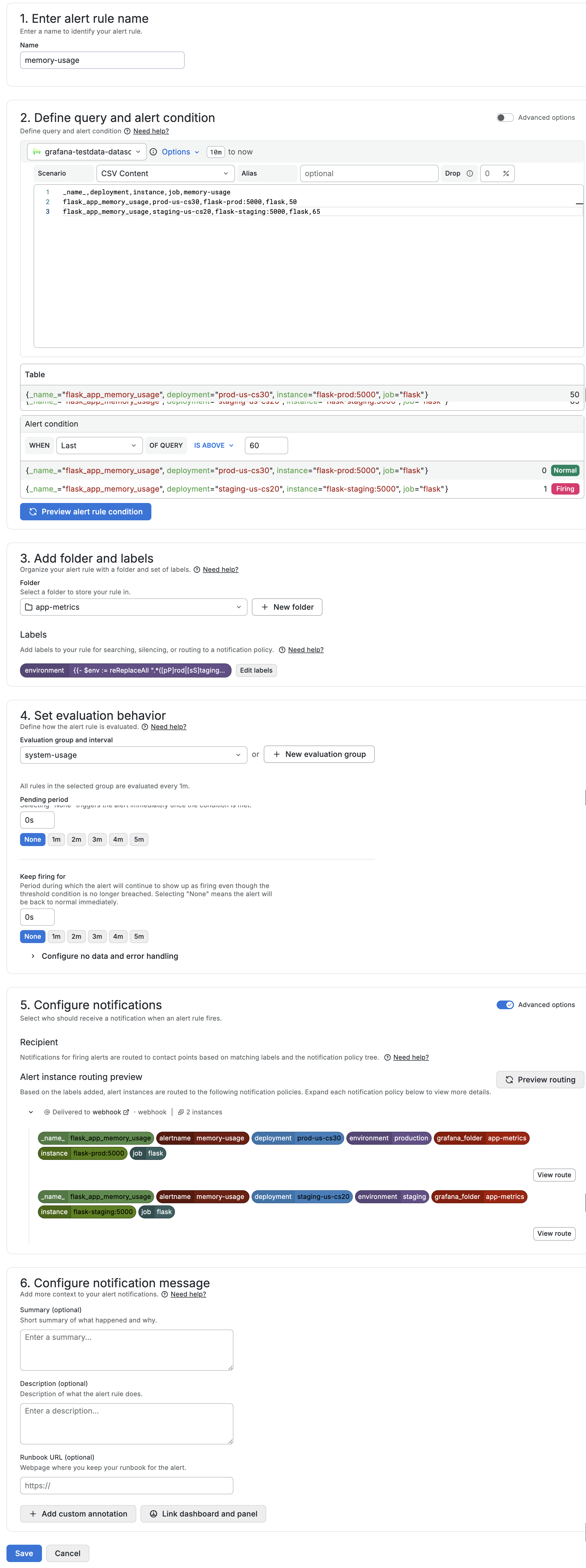The width and height of the screenshot is (586, 1568).
Task: Click the alert rule Name input field
Action: click(x=102, y=60)
